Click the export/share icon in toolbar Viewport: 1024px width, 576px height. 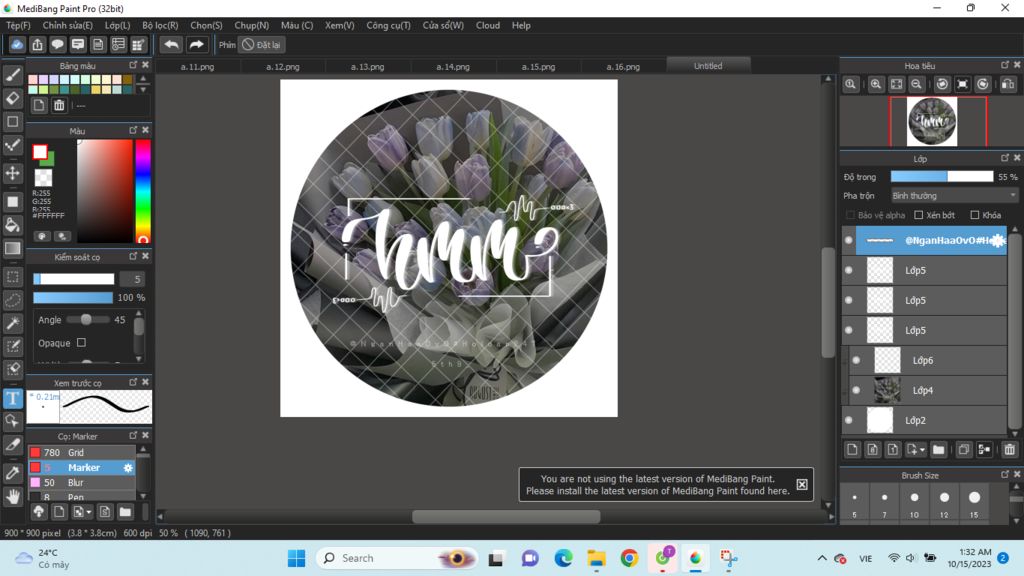tap(37, 44)
